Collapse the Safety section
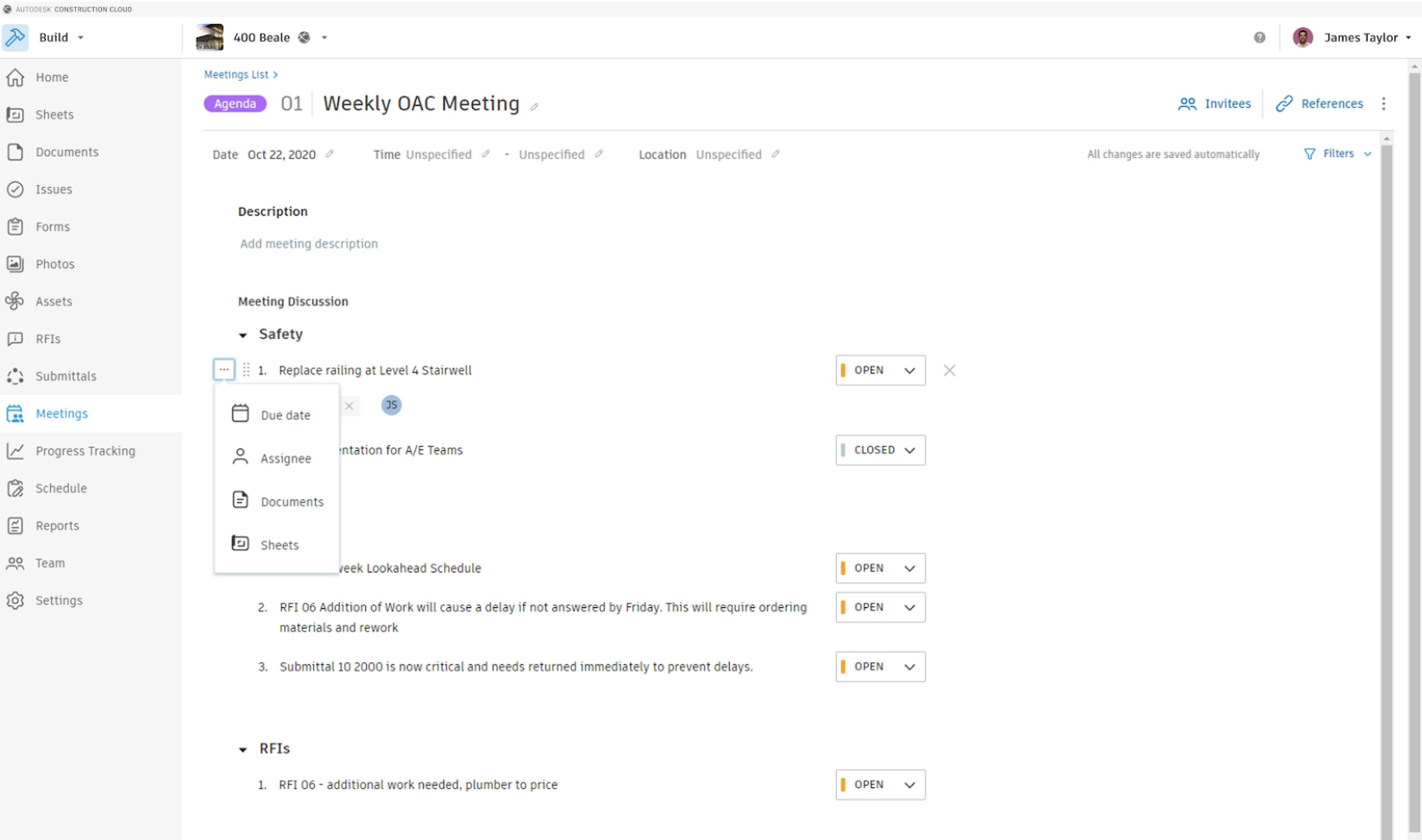The height and width of the screenshot is (840, 1422). coord(242,335)
